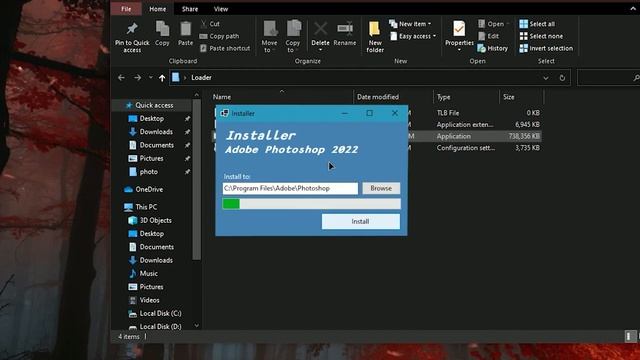Go forward with the right arrow
This screenshot has height=360, width=640.
click(138, 78)
